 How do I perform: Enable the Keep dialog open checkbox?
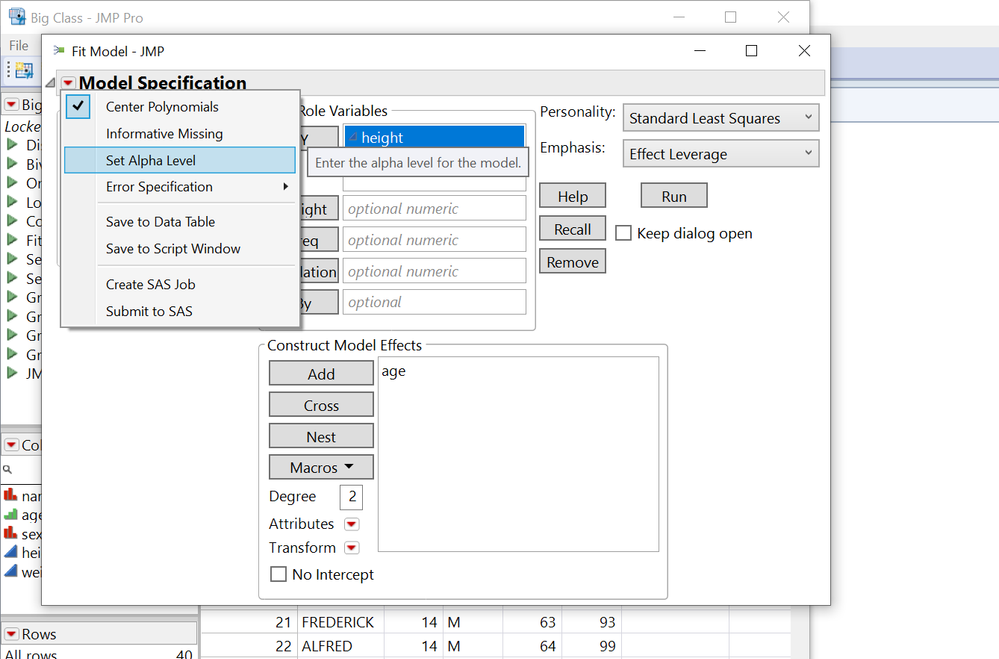click(624, 233)
